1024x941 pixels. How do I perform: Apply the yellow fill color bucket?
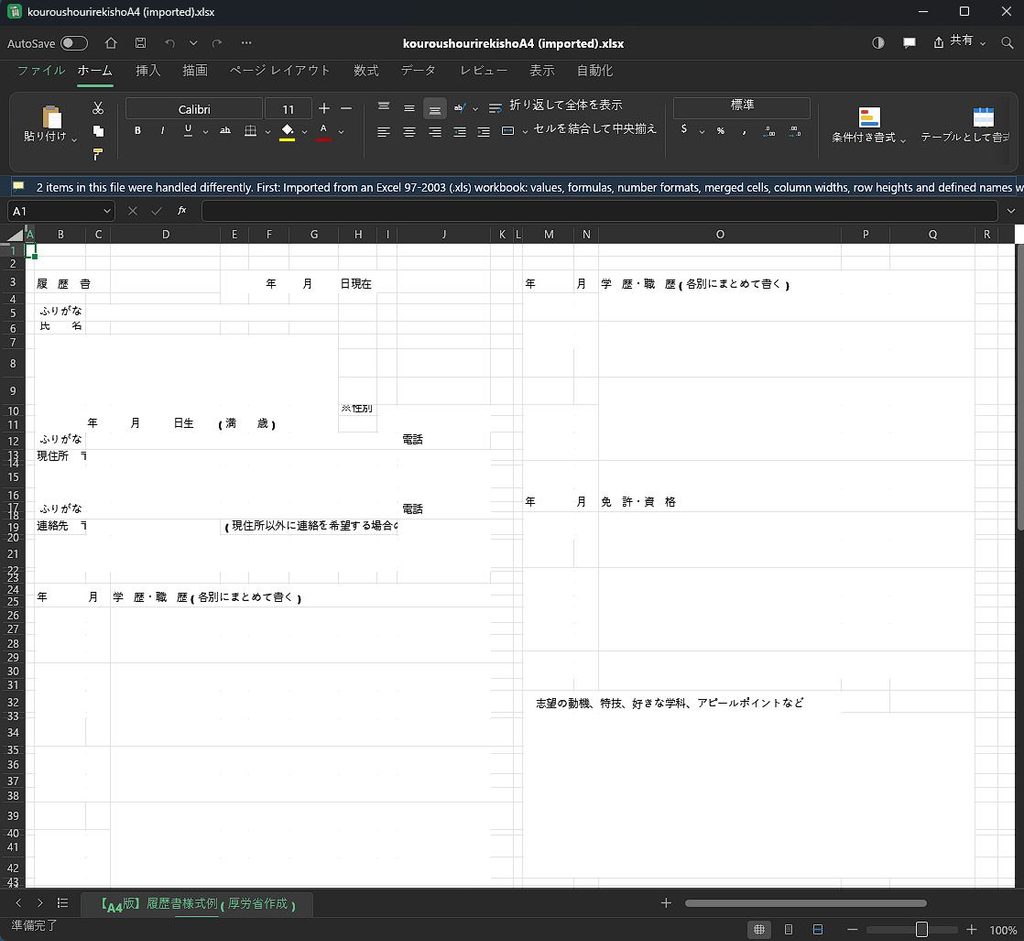pos(287,131)
